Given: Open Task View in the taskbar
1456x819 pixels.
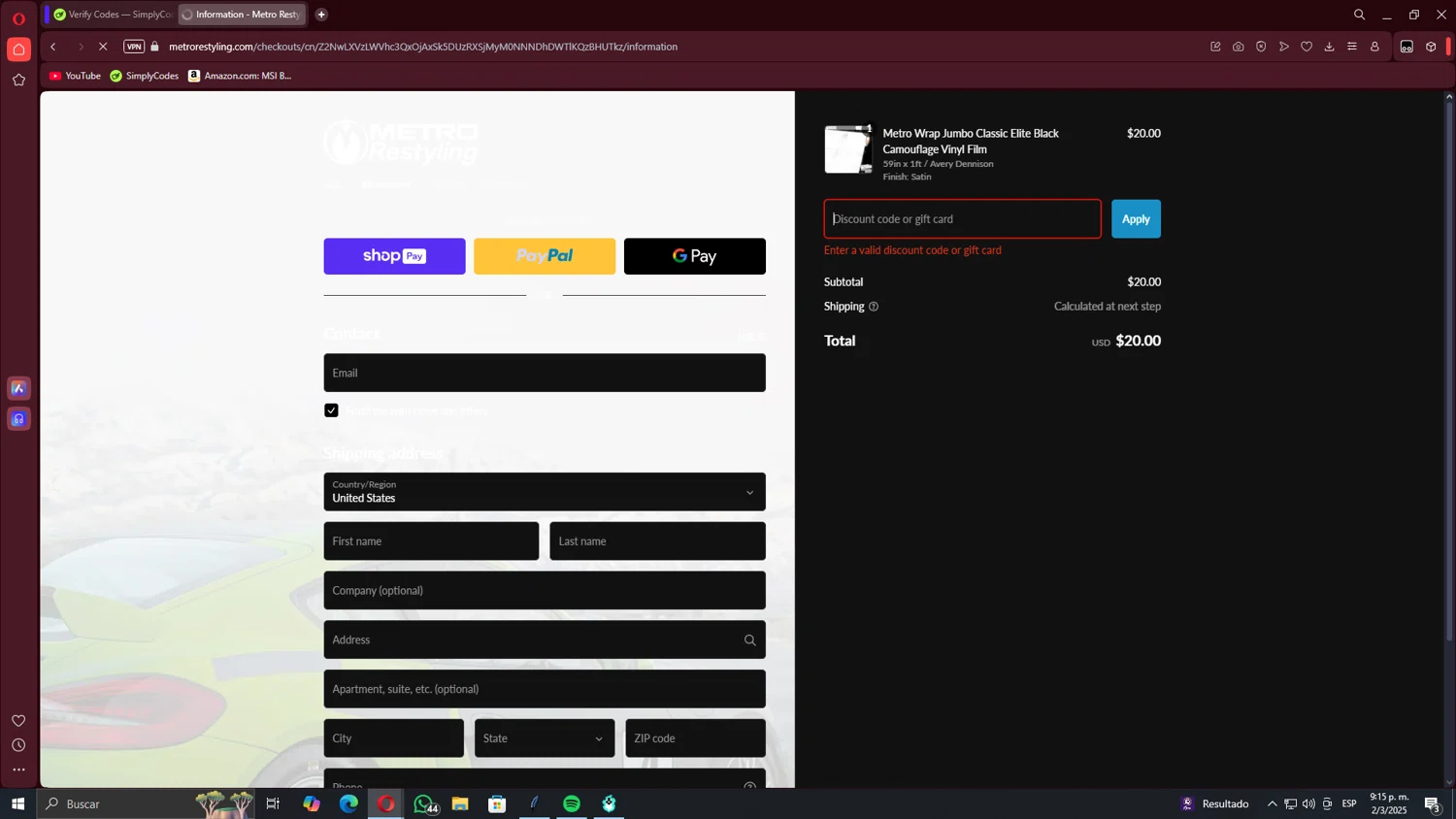Looking at the screenshot, I should click(273, 803).
